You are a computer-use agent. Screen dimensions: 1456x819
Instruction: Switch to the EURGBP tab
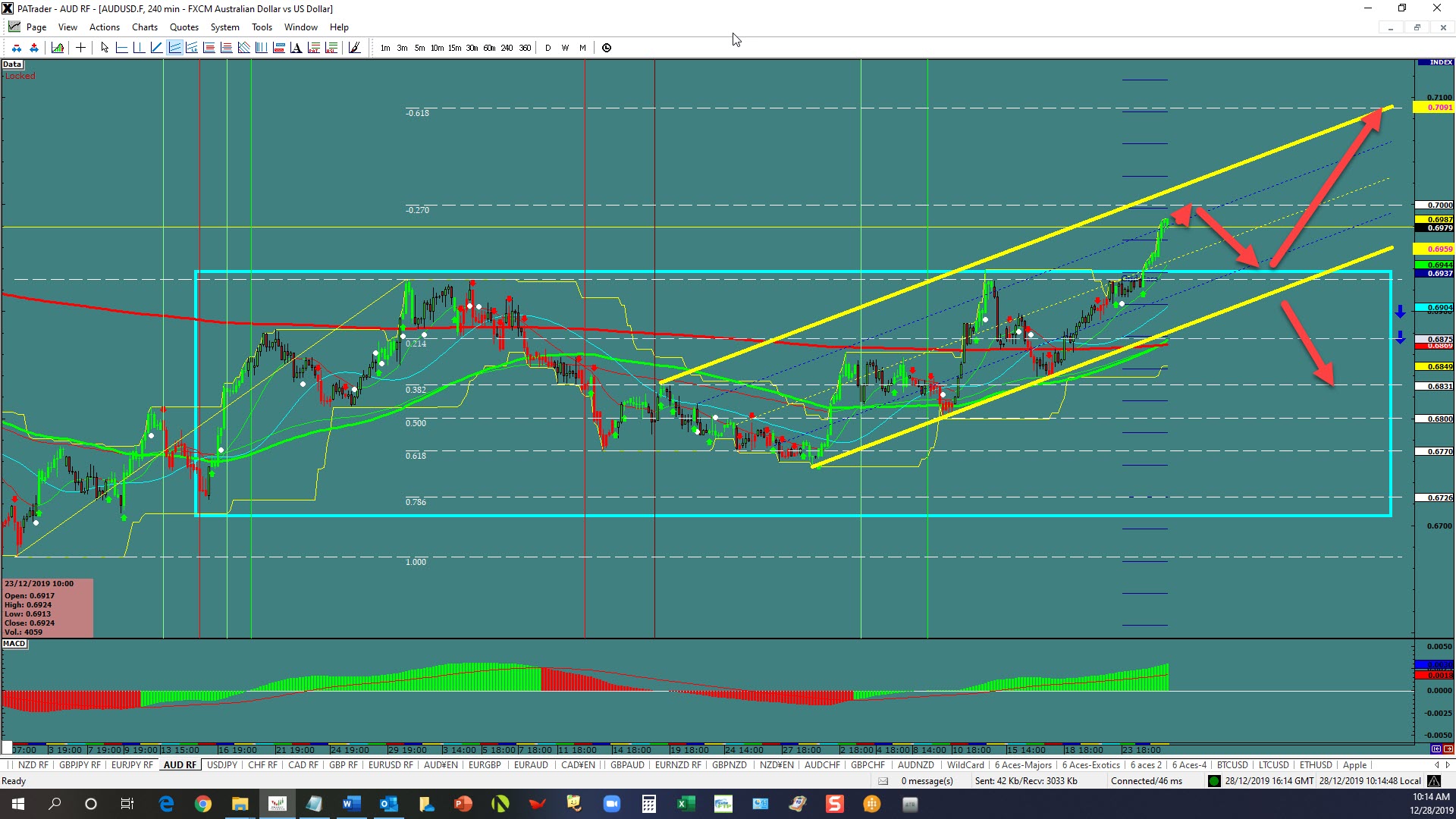coord(485,765)
